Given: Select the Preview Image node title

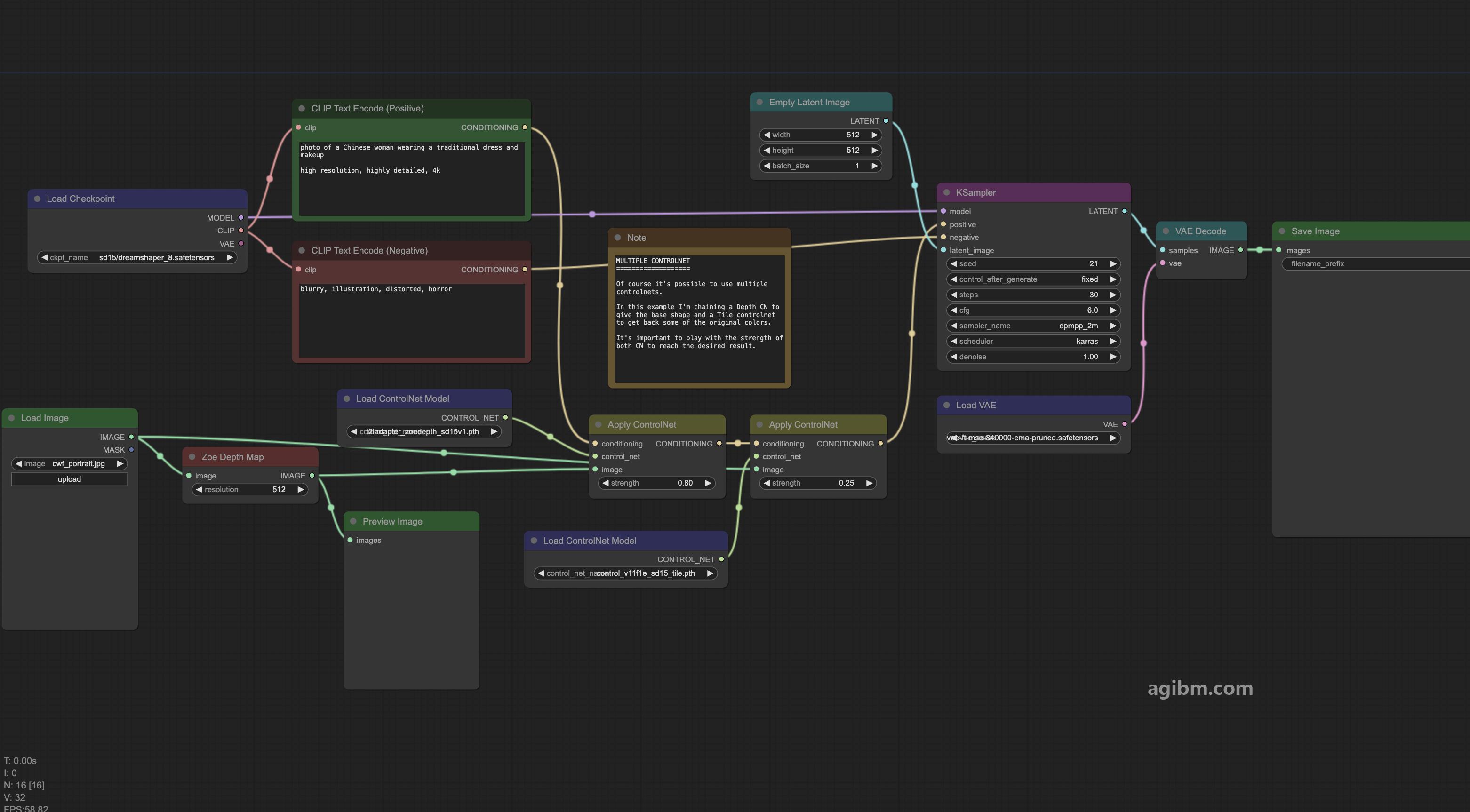Looking at the screenshot, I should pos(392,522).
